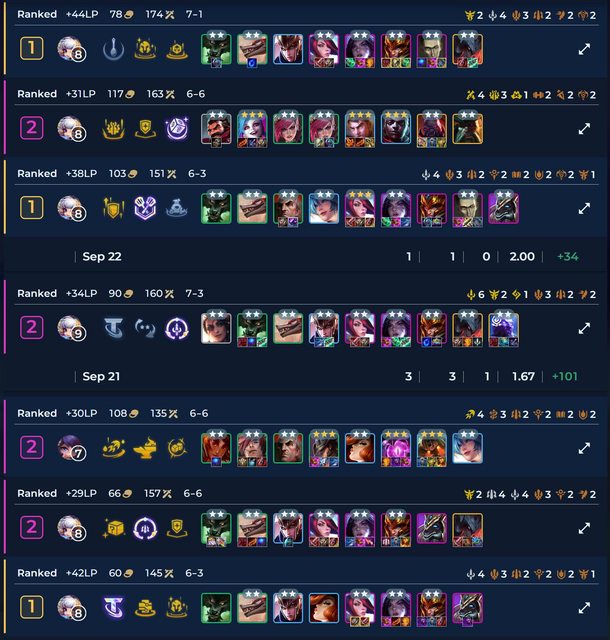Click gold helmet augment in +44LP match
The width and height of the screenshot is (610, 640).
(145, 49)
